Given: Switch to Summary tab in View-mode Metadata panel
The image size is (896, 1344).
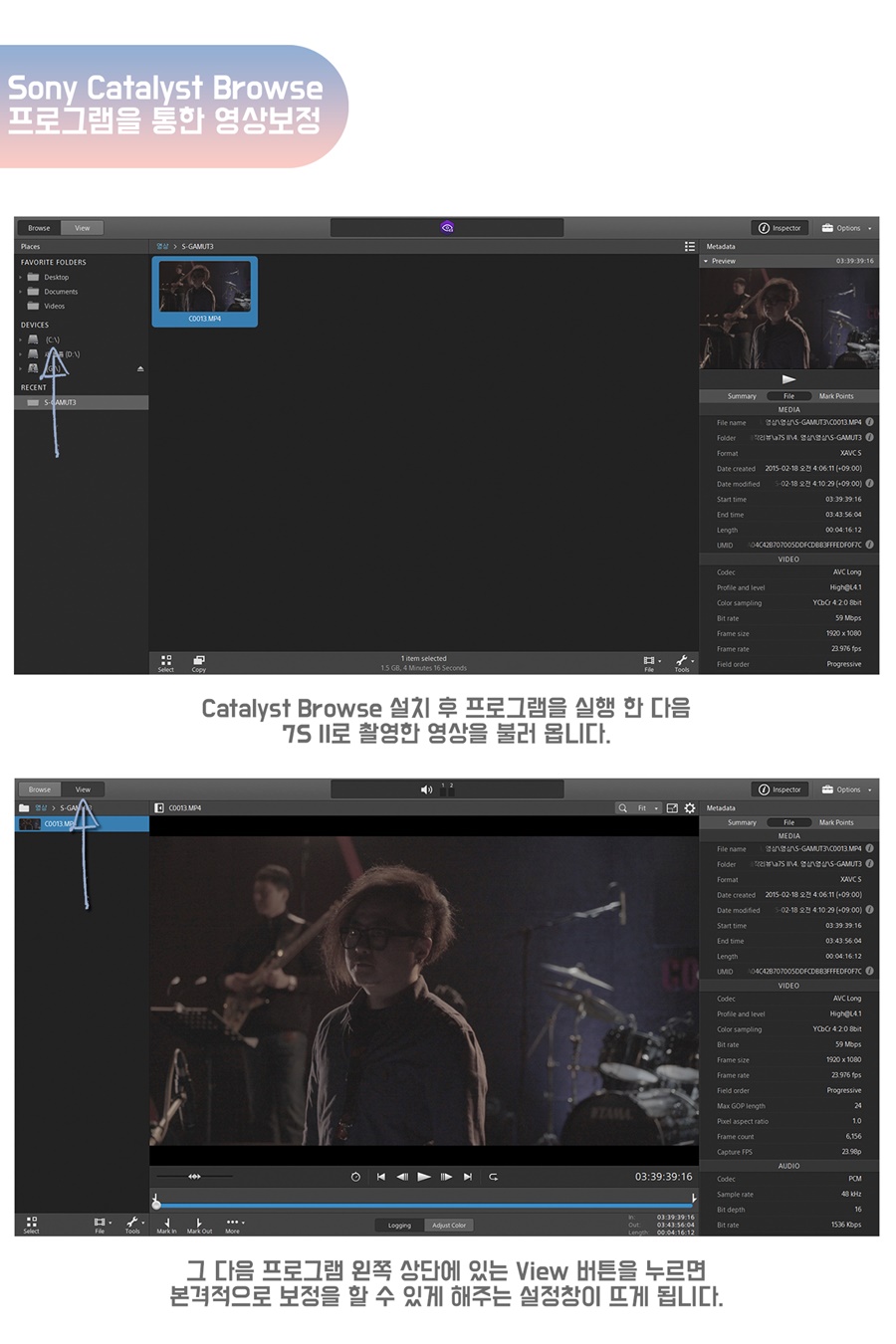Looking at the screenshot, I should click(x=742, y=822).
